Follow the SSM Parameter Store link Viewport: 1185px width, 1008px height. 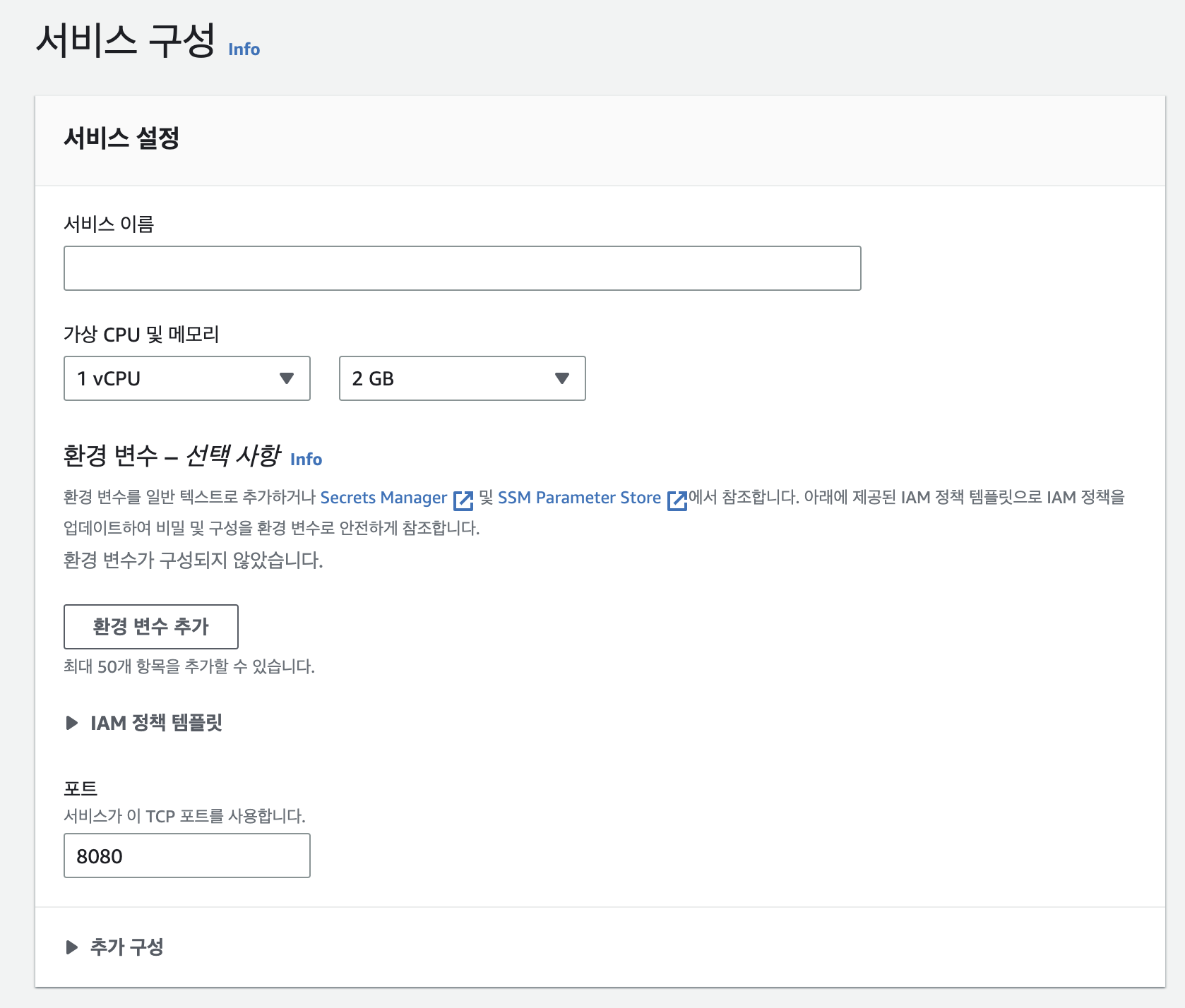[x=579, y=498]
